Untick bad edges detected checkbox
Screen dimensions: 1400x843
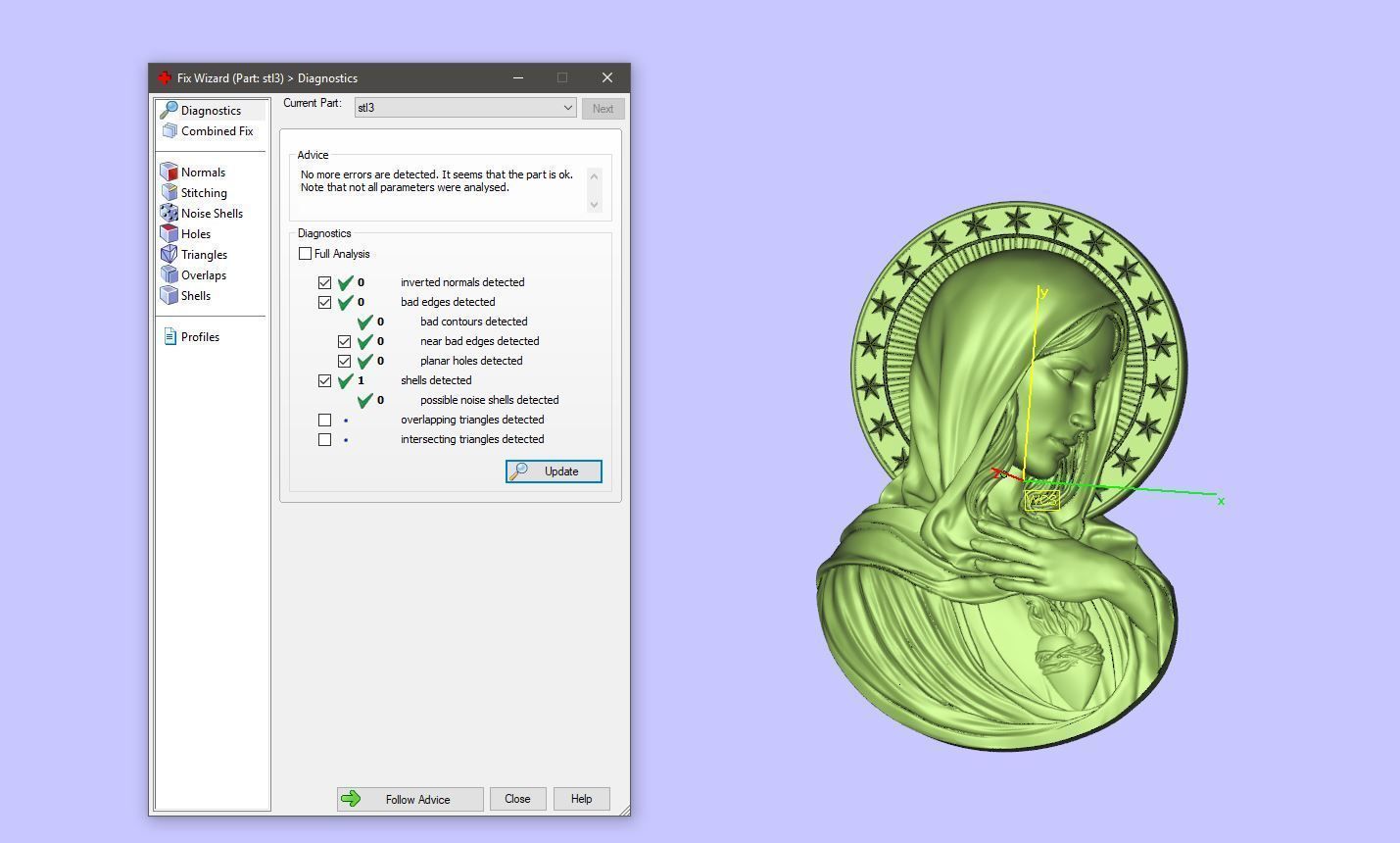click(324, 302)
